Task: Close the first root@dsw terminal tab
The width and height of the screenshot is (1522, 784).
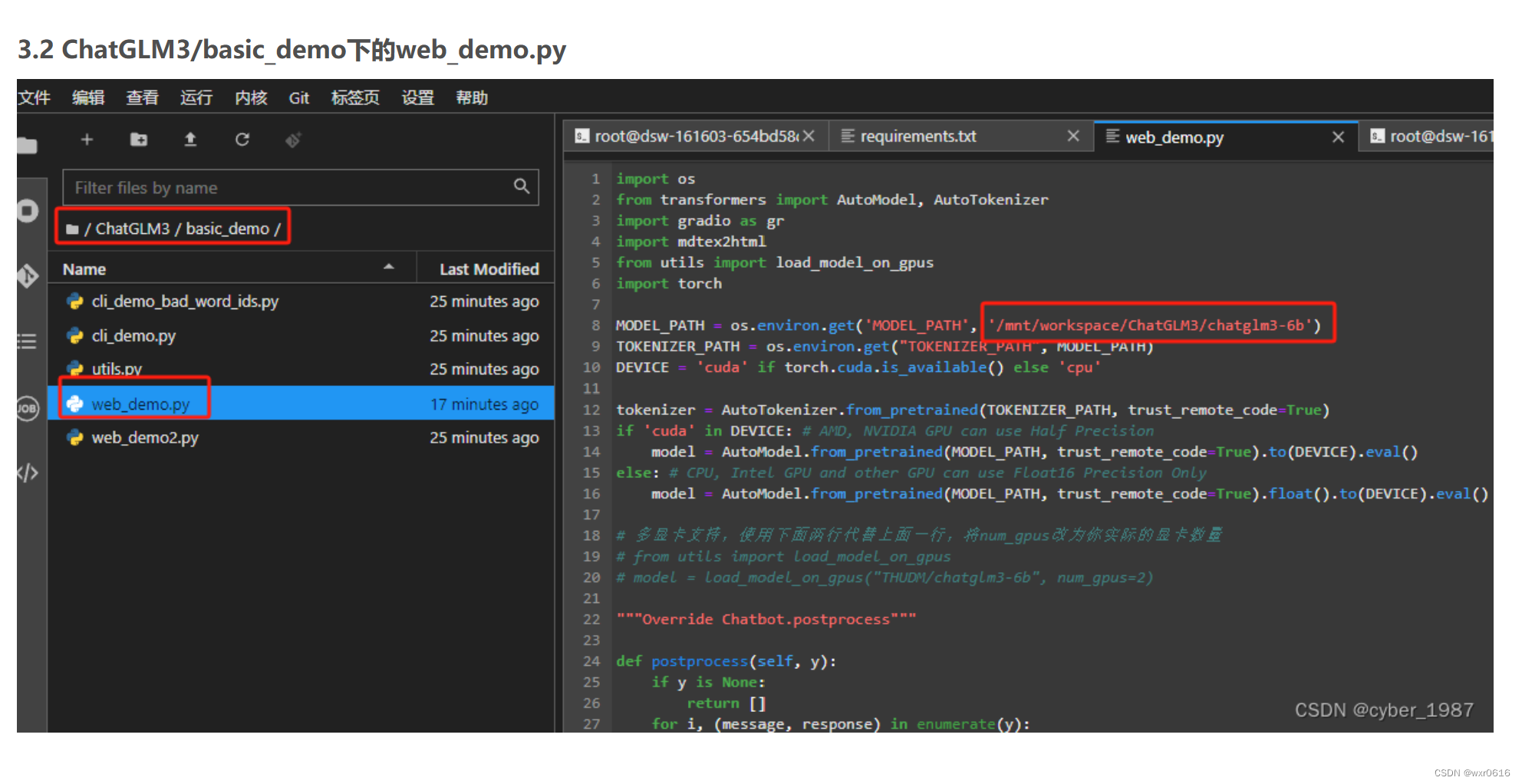Action: 809,136
